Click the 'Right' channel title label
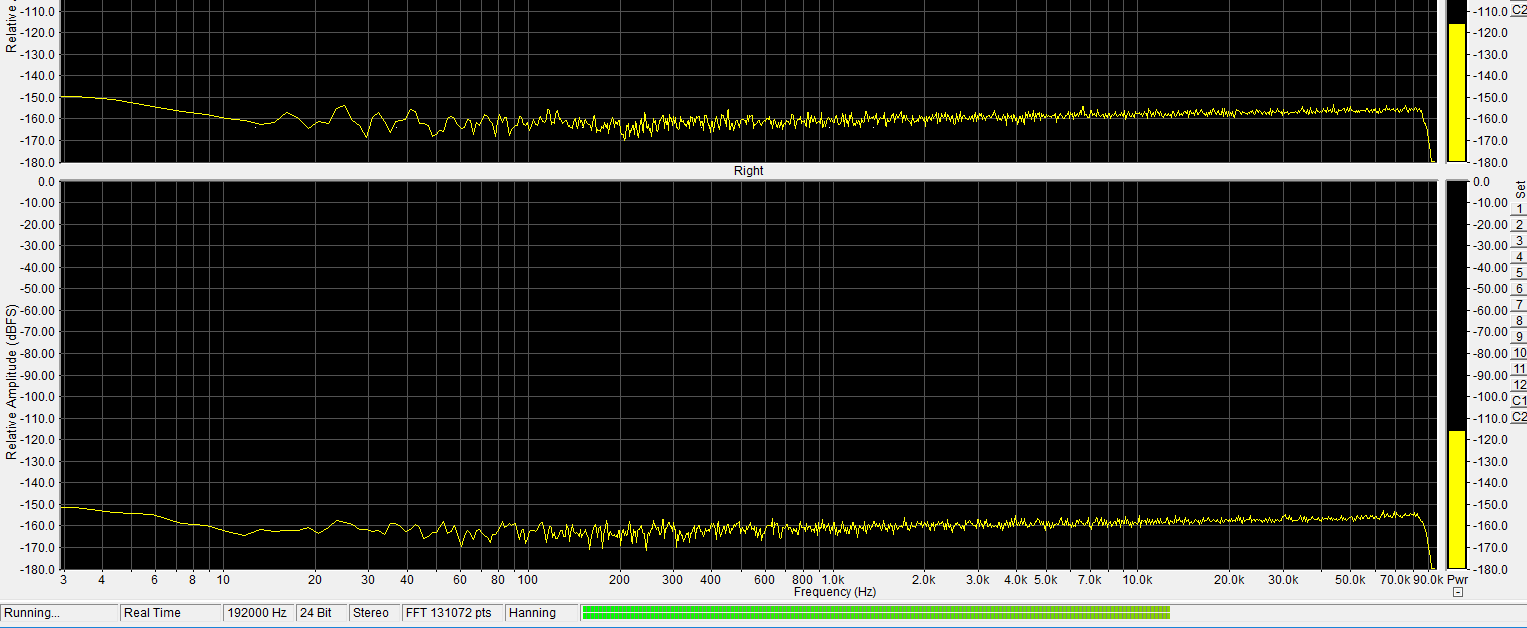The height and width of the screenshot is (628, 1527). pos(748,171)
